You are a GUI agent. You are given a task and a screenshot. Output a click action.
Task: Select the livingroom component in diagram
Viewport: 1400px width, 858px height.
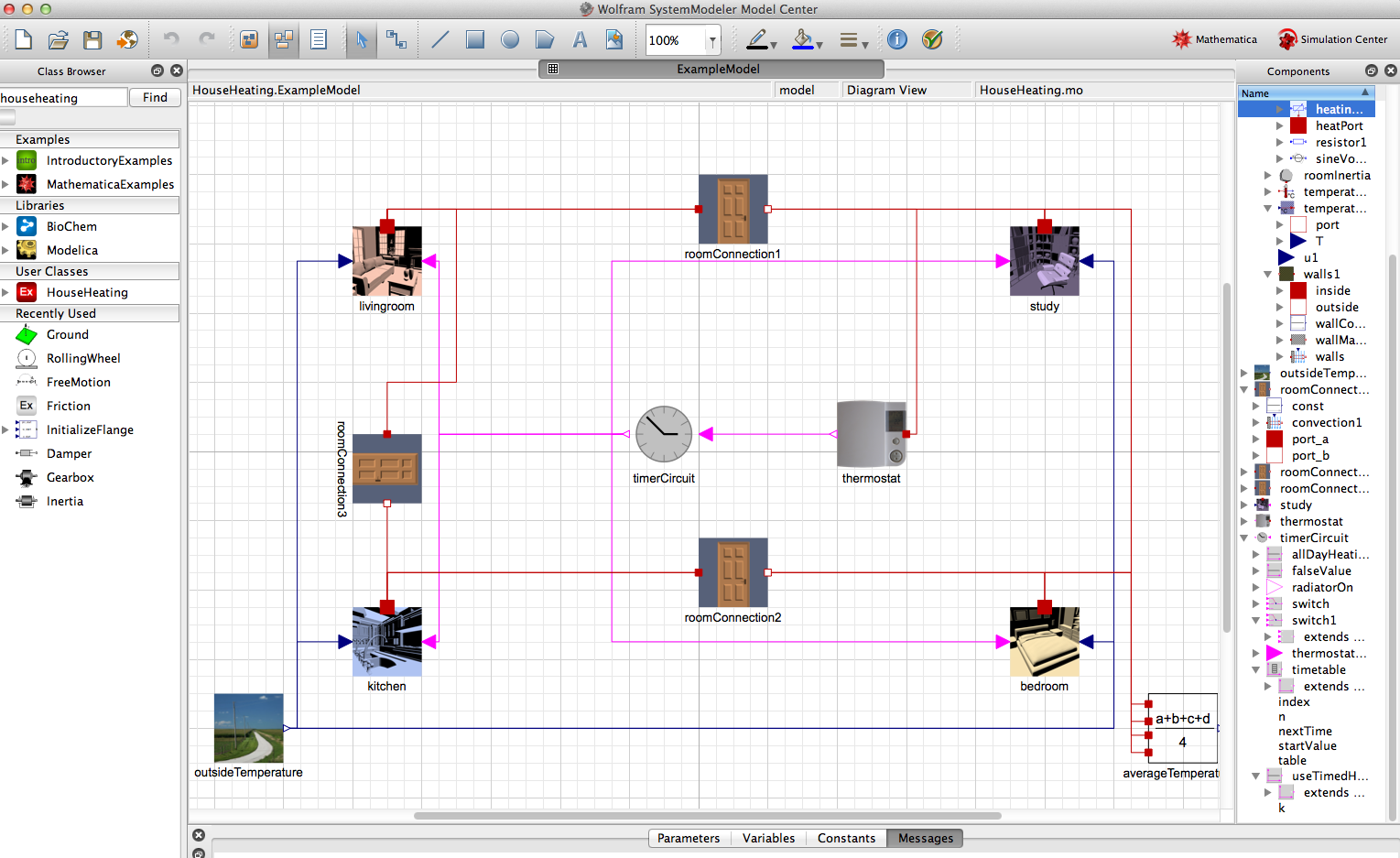coord(387,261)
